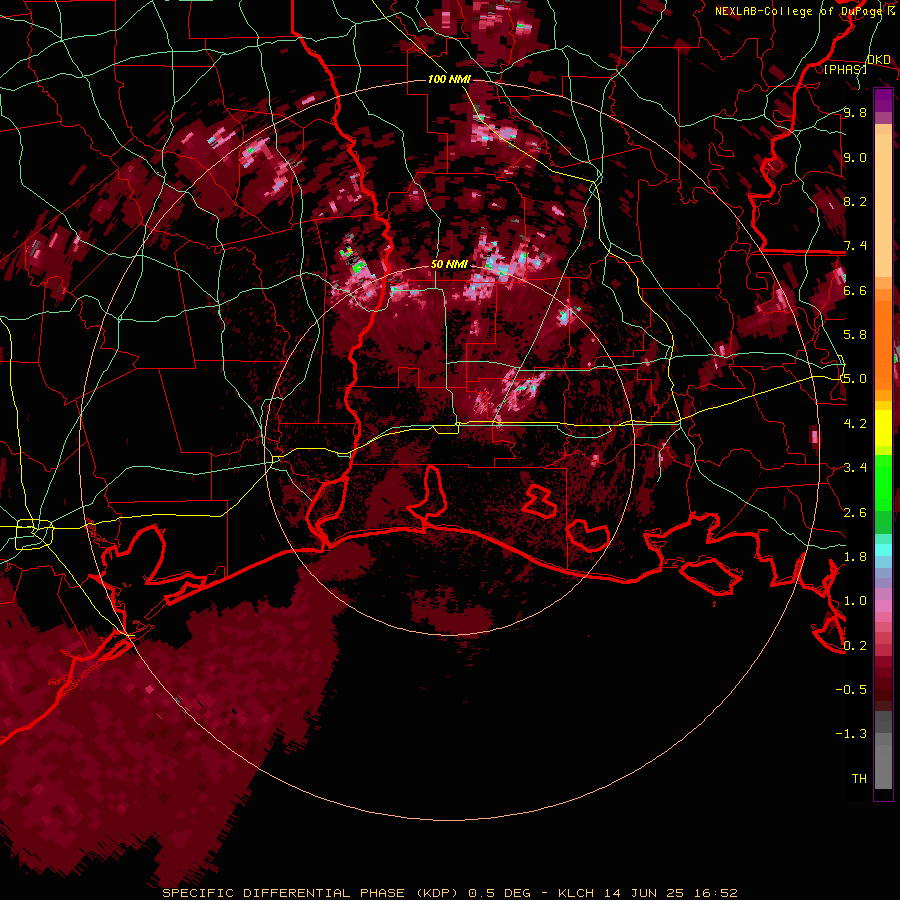The image size is (900, 900).
Task: Pick the bright orange segment of color scale
Action: pyautogui.click(x=883, y=344)
